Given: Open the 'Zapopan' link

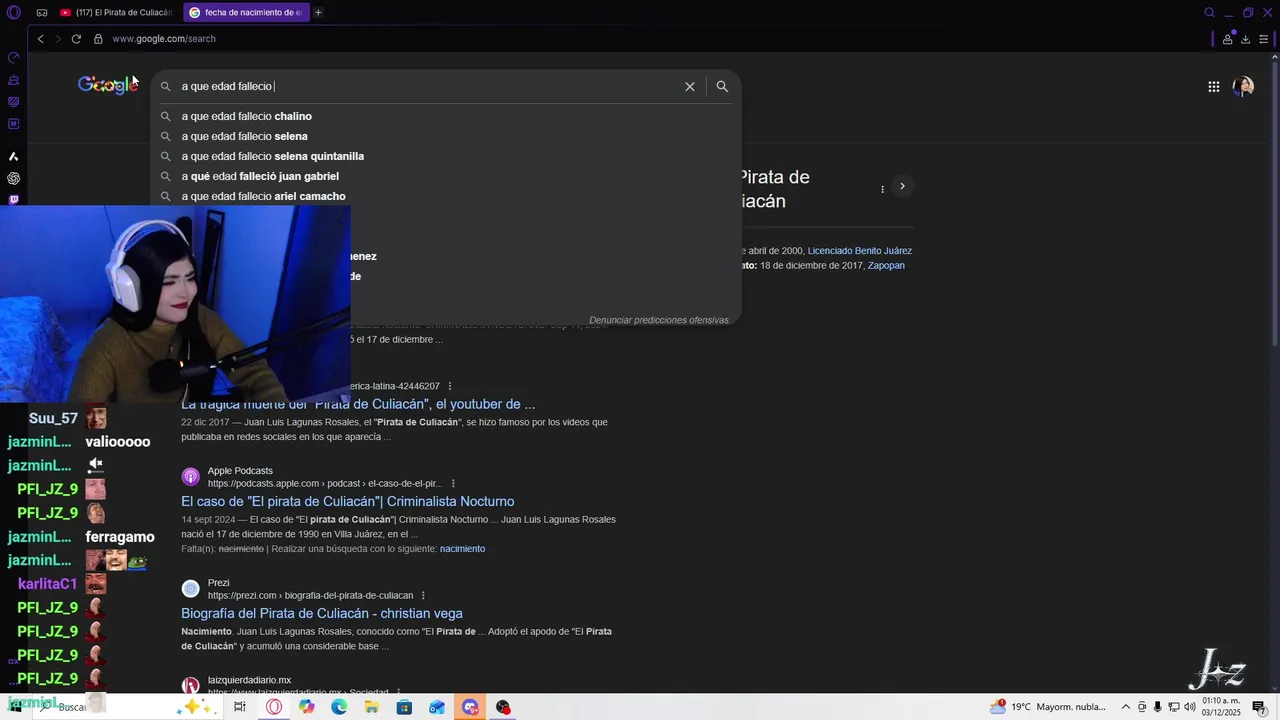Looking at the screenshot, I should [x=886, y=266].
